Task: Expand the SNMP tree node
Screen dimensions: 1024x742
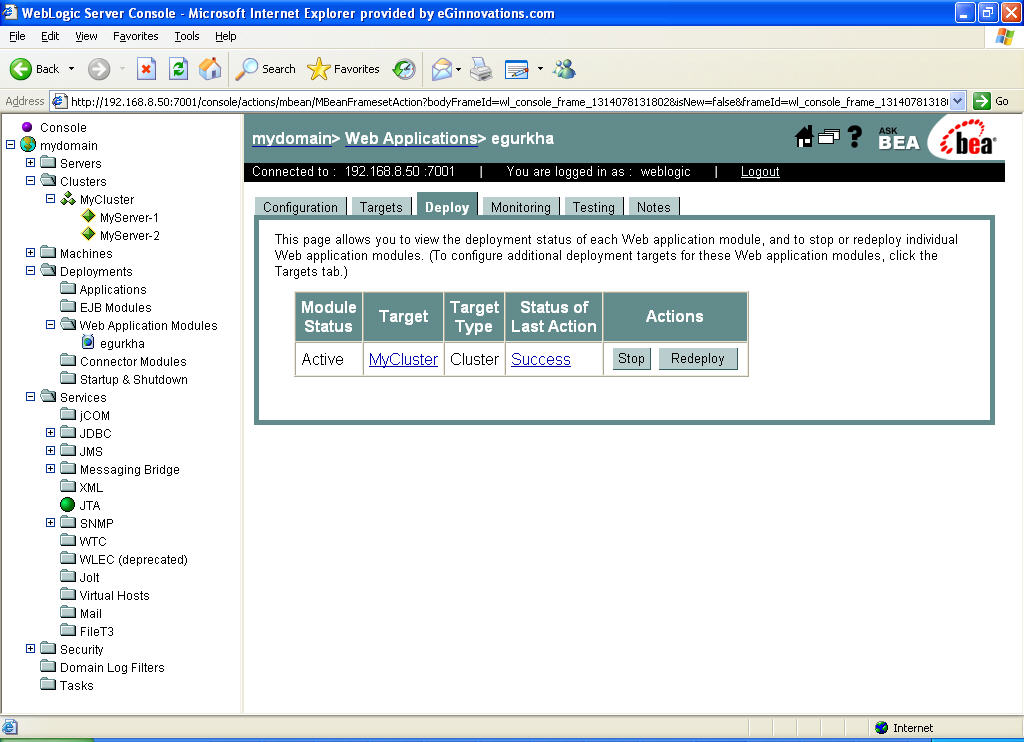Action: pyautogui.click(x=50, y=523)
